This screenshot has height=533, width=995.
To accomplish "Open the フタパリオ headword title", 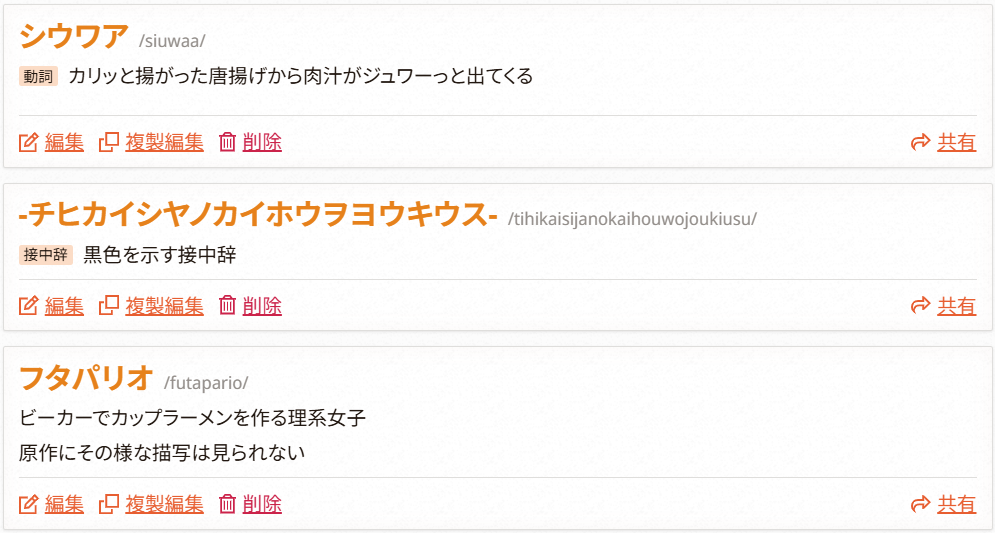I will [86, 379].
